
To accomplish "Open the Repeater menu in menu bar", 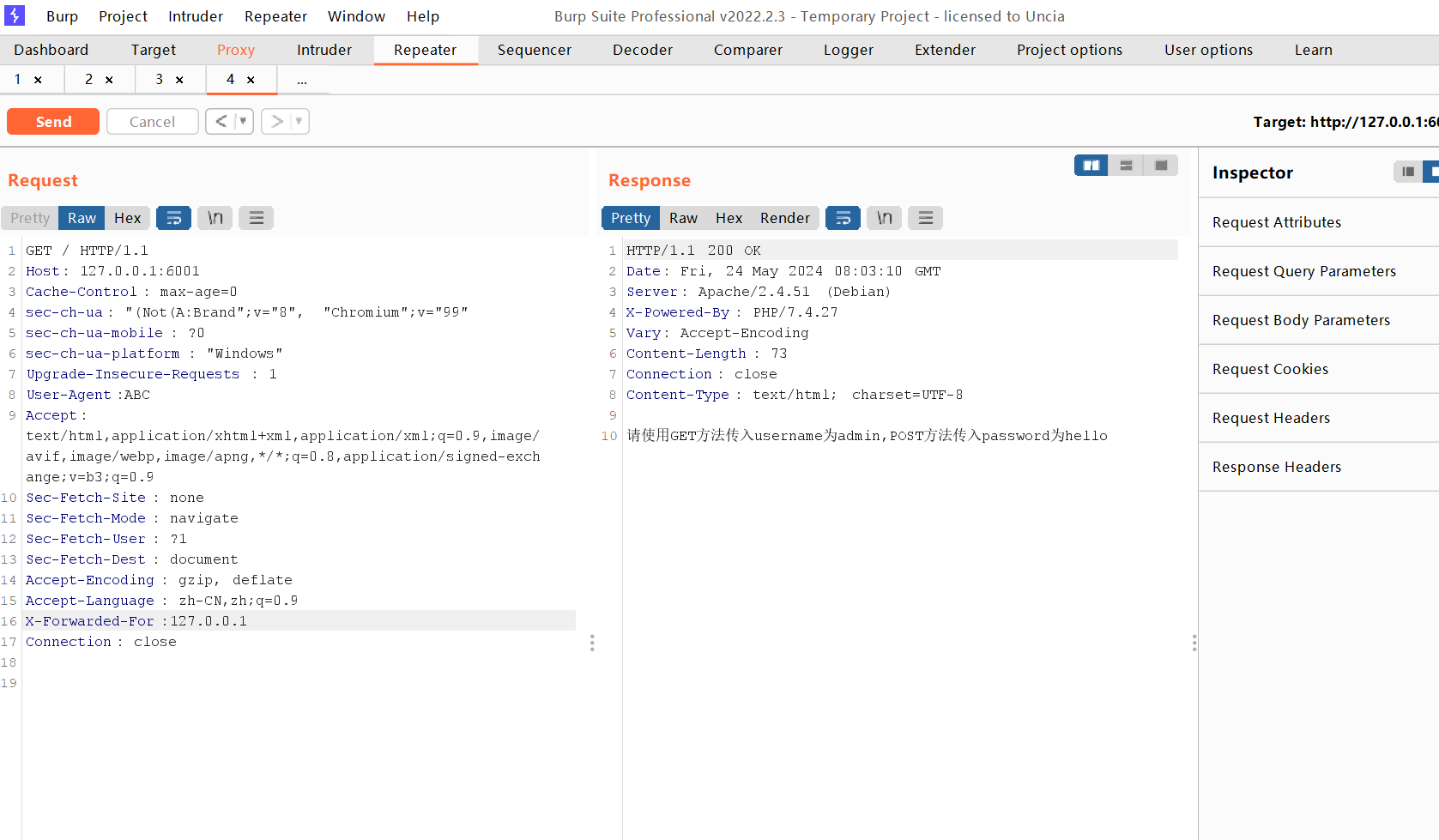I will (x=275, y=16).
